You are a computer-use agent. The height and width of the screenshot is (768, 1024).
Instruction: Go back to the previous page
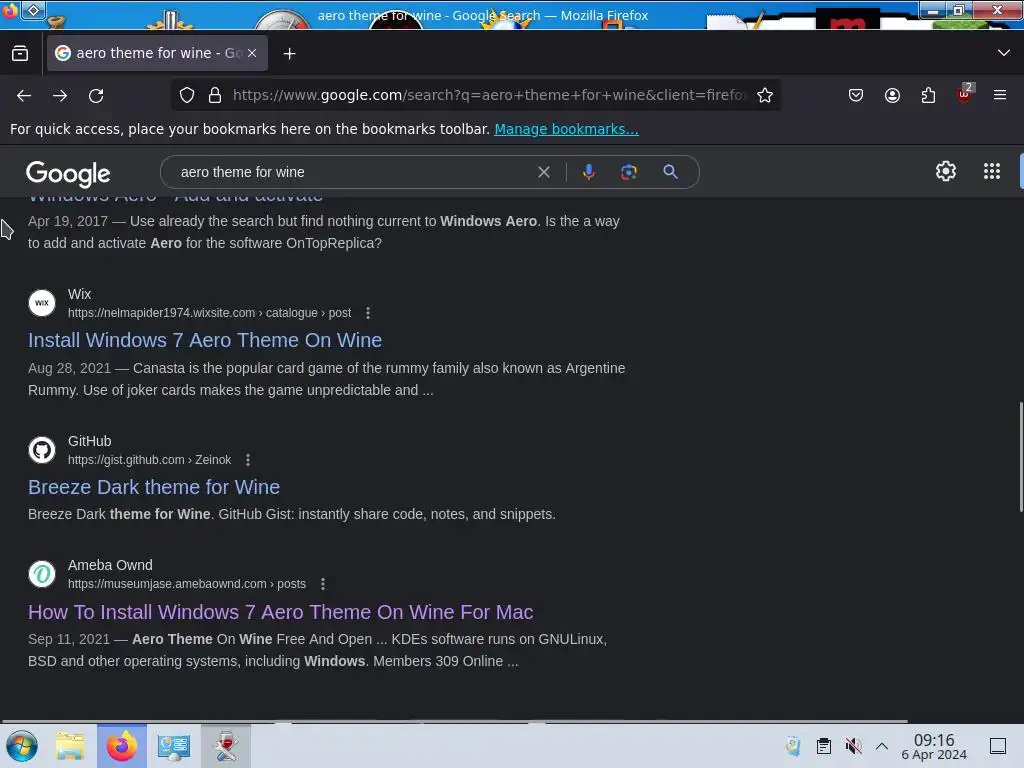[24, 95]
